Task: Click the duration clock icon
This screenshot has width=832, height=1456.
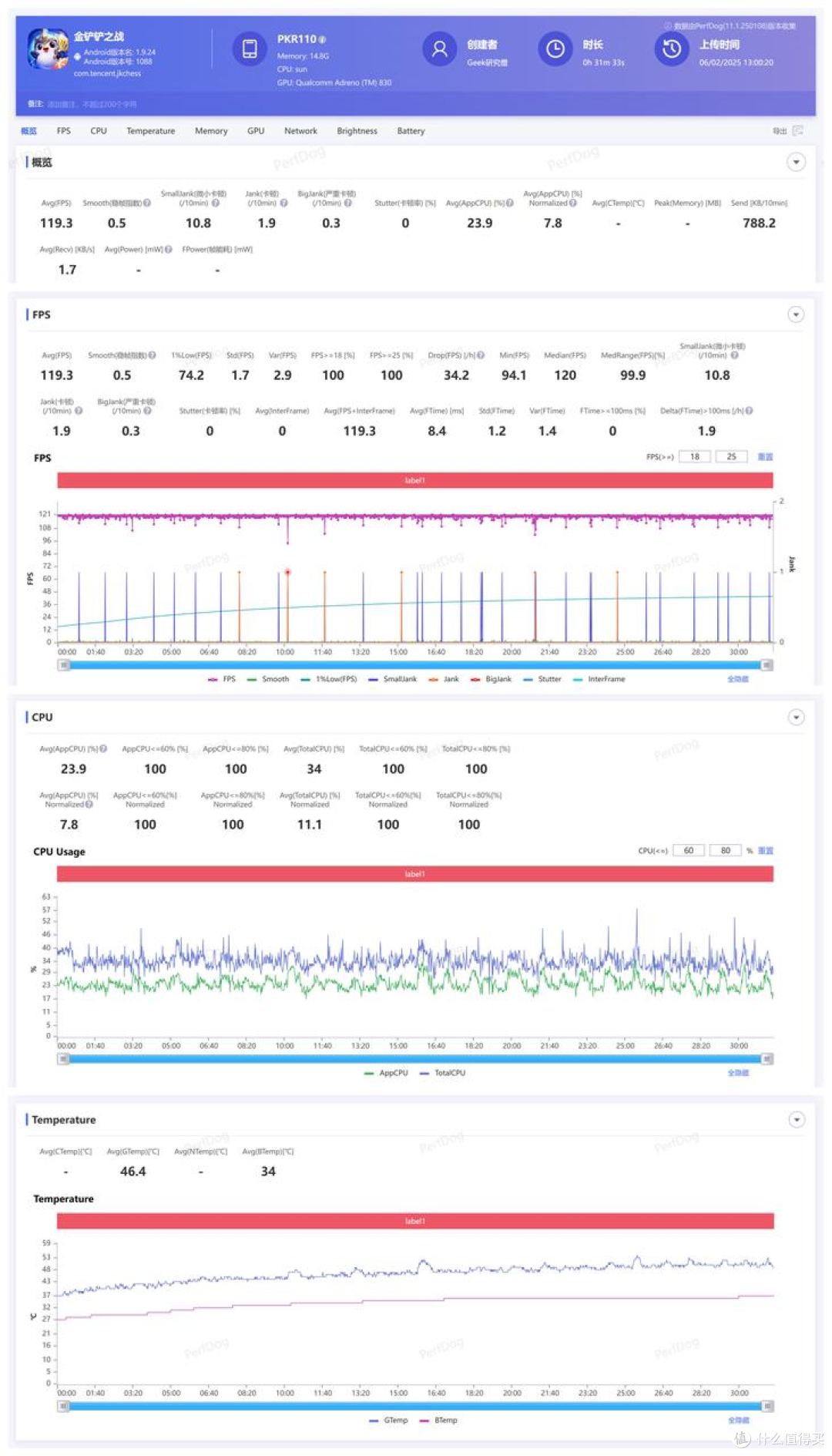Action: click(x=555, y=49)
